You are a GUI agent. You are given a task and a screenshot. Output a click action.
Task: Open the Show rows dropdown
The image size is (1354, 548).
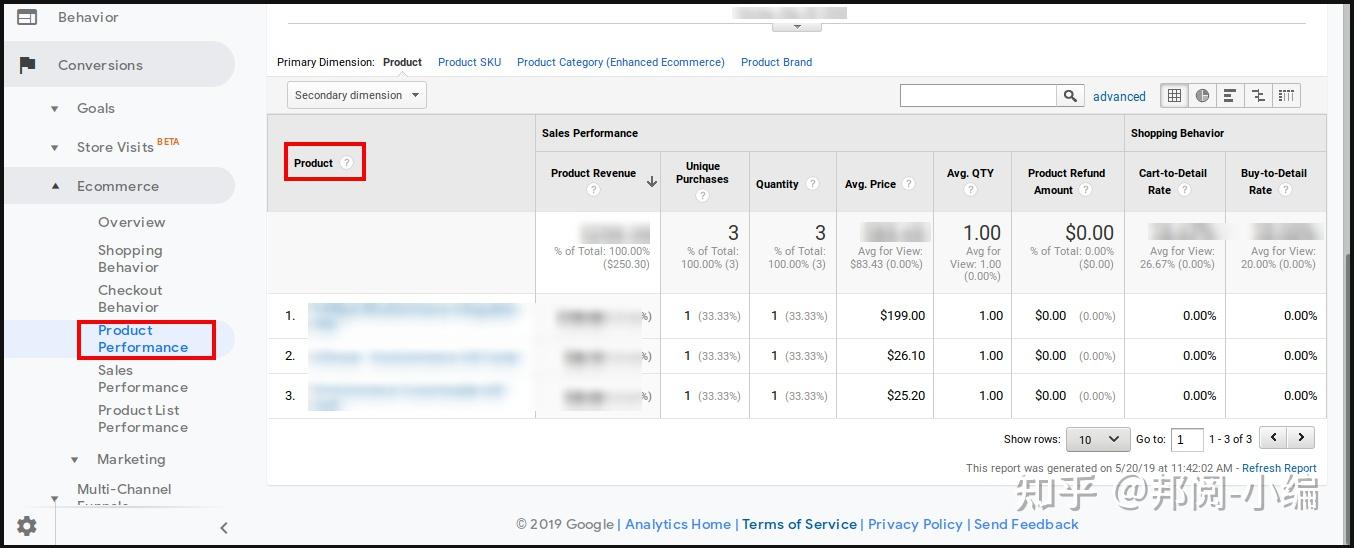point(1098,439)
